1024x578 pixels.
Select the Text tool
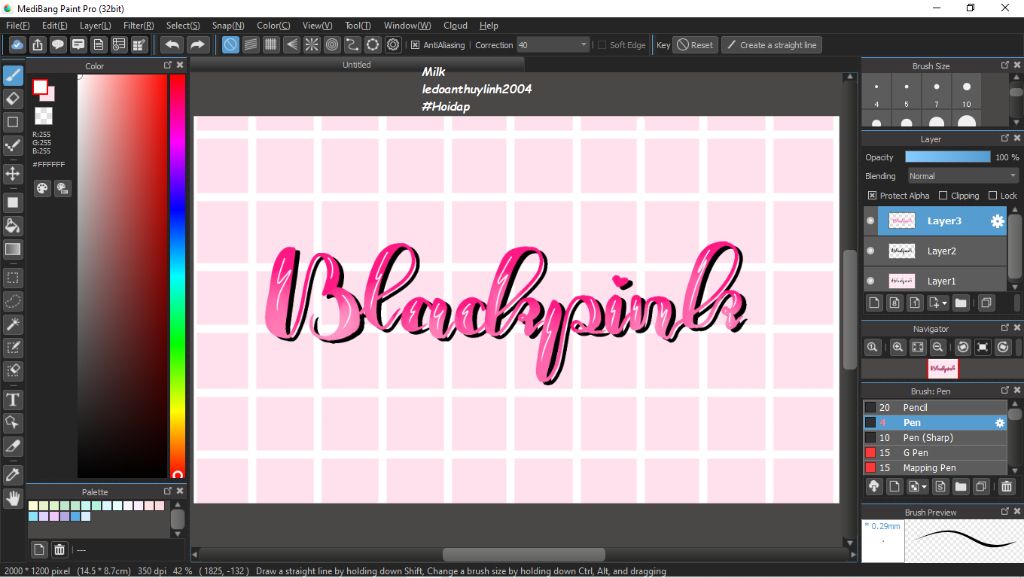click(x=12, y=399)
